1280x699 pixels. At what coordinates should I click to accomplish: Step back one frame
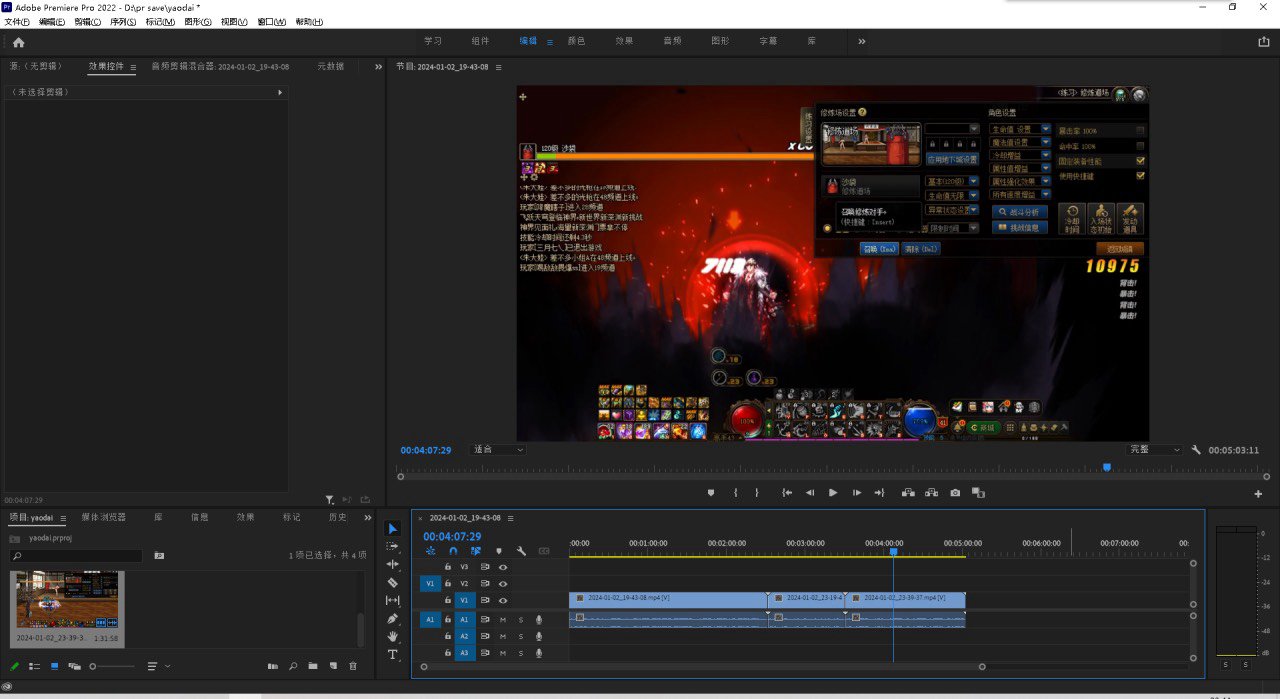tap(810, 493)
